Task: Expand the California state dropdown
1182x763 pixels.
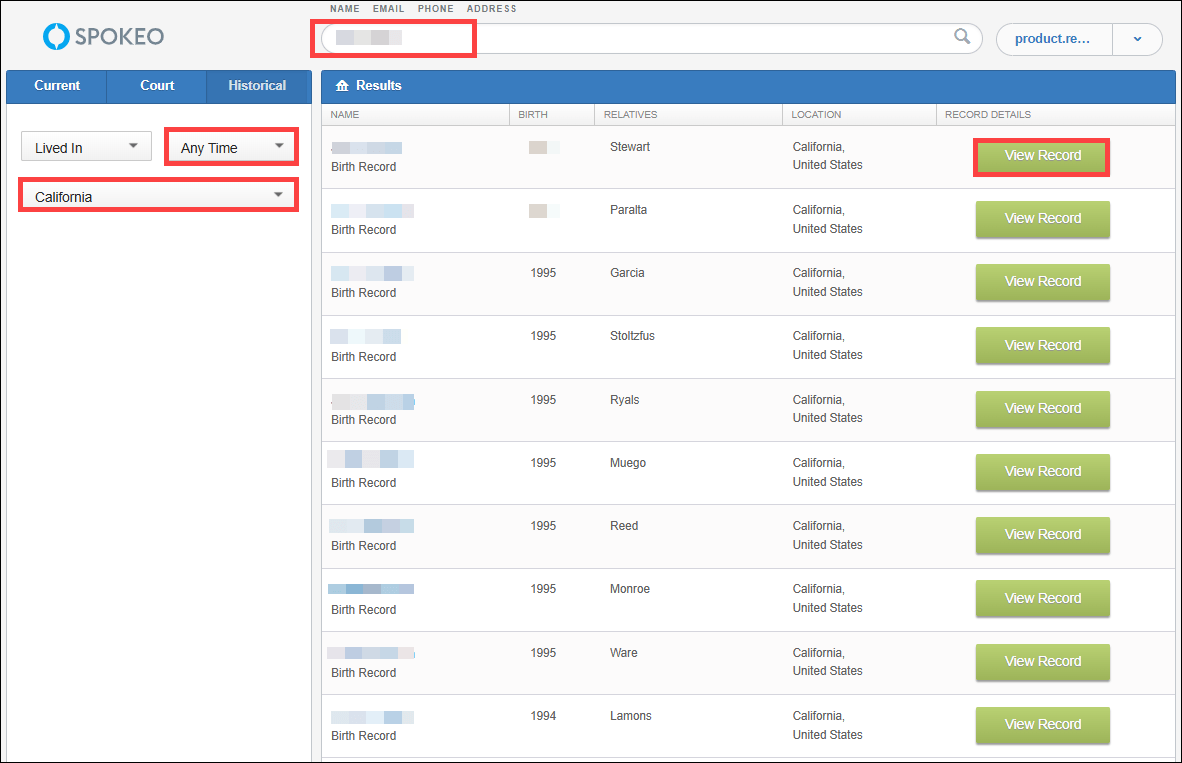Action: (159, 197)
